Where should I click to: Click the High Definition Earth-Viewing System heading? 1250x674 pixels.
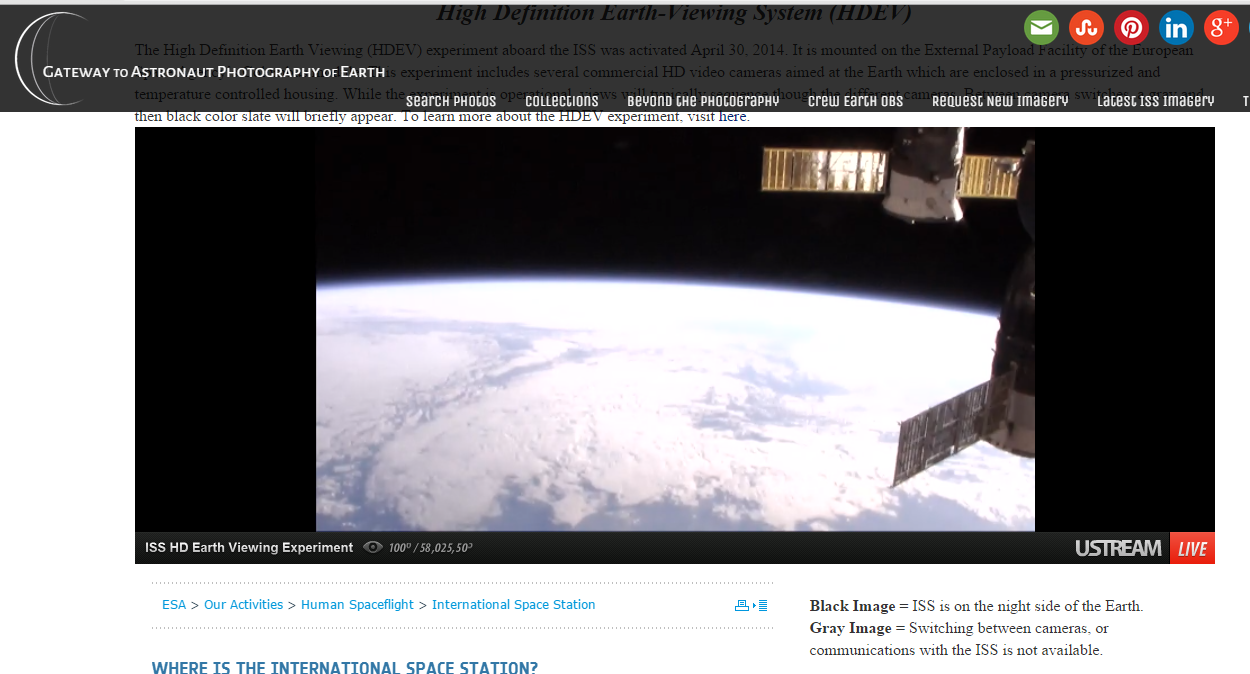pyautogui.click(x=674, y=15)
